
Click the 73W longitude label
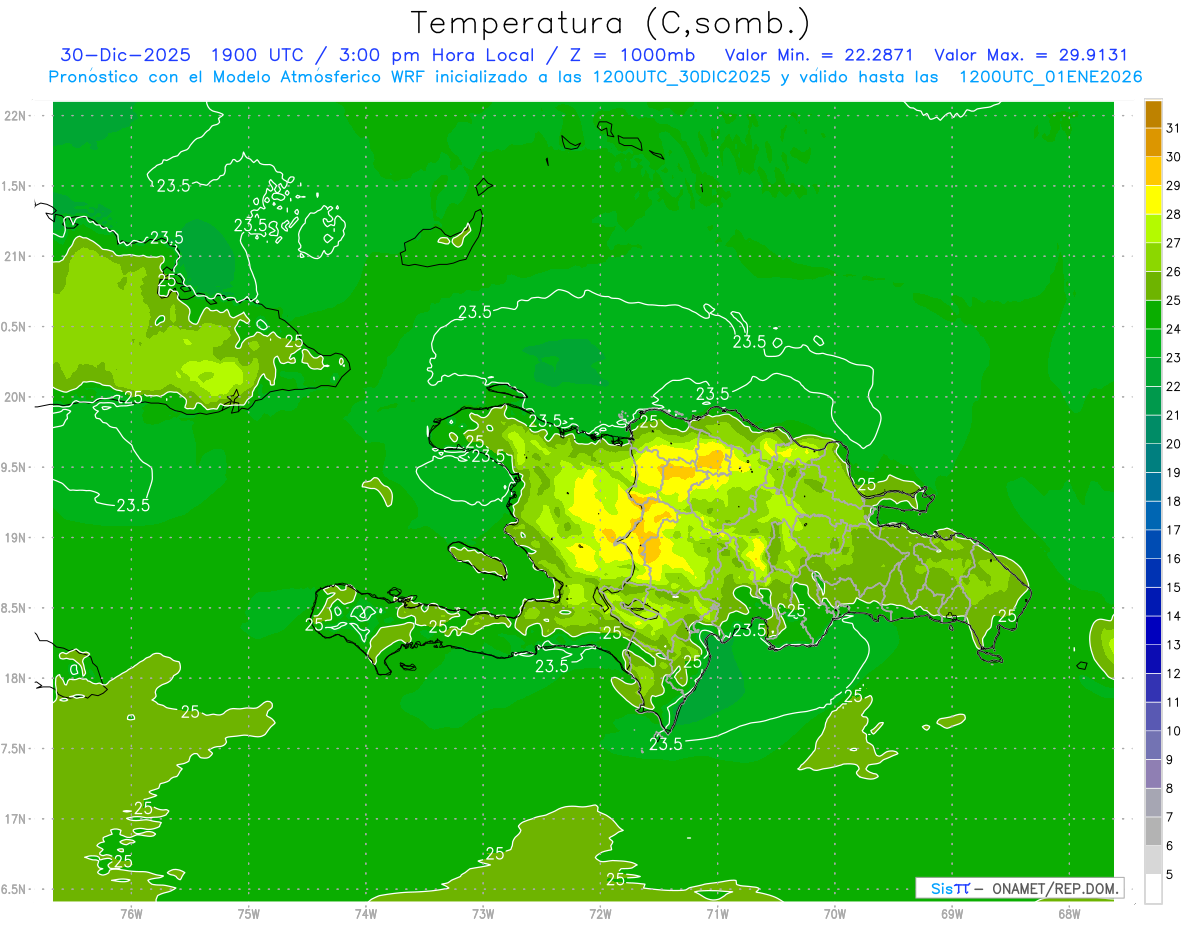pyautogui.click(x=483, y=913)
